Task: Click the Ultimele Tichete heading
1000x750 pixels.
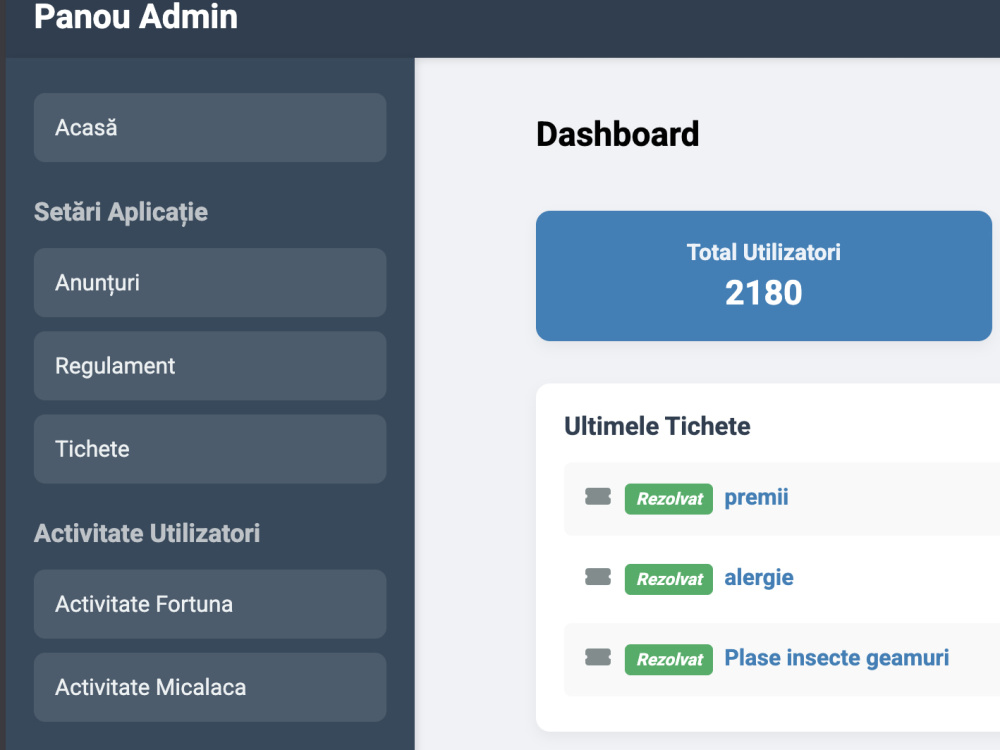Action: (x=657, y=426)
